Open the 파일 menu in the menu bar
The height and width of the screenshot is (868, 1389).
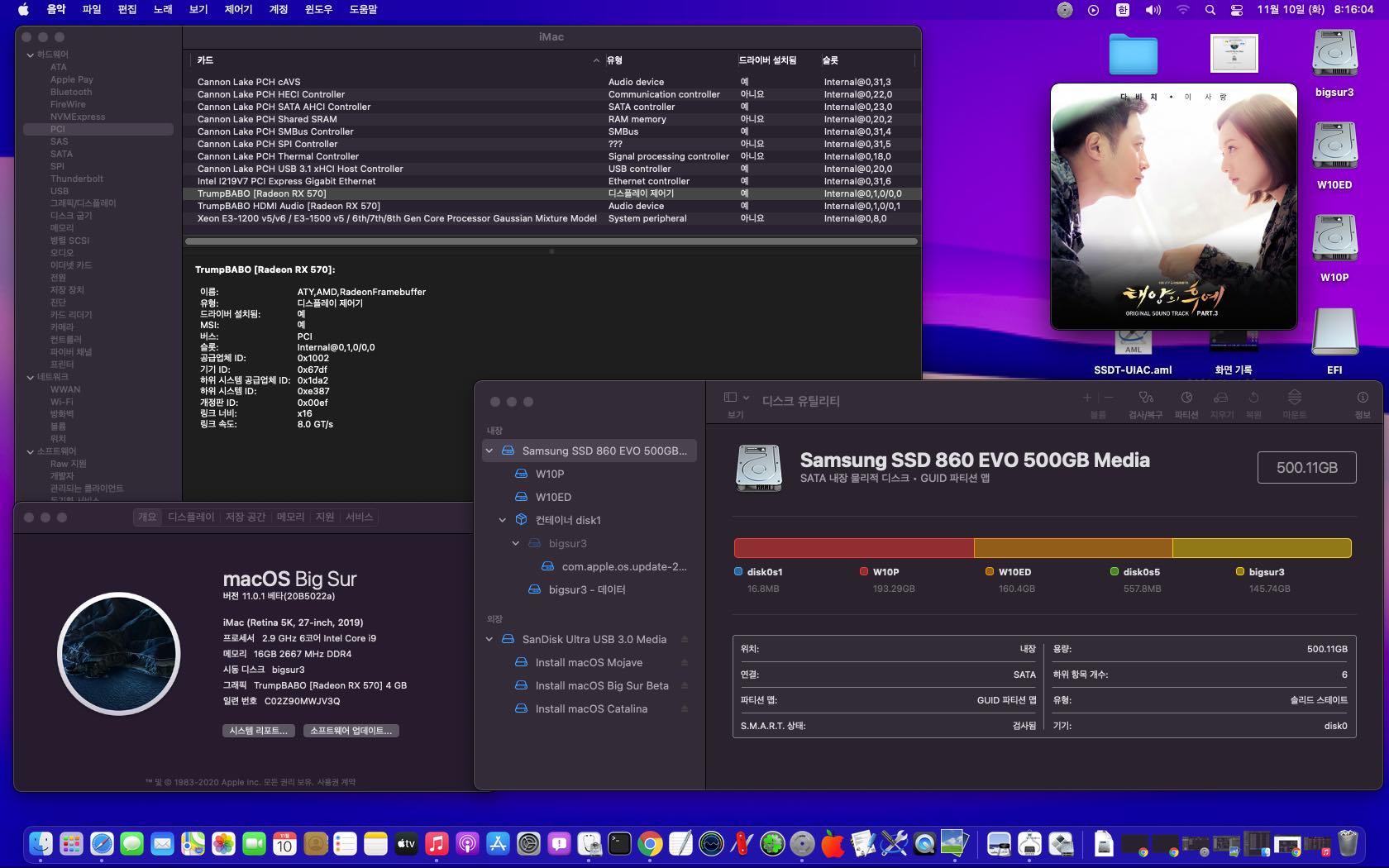tap(92, 10)
